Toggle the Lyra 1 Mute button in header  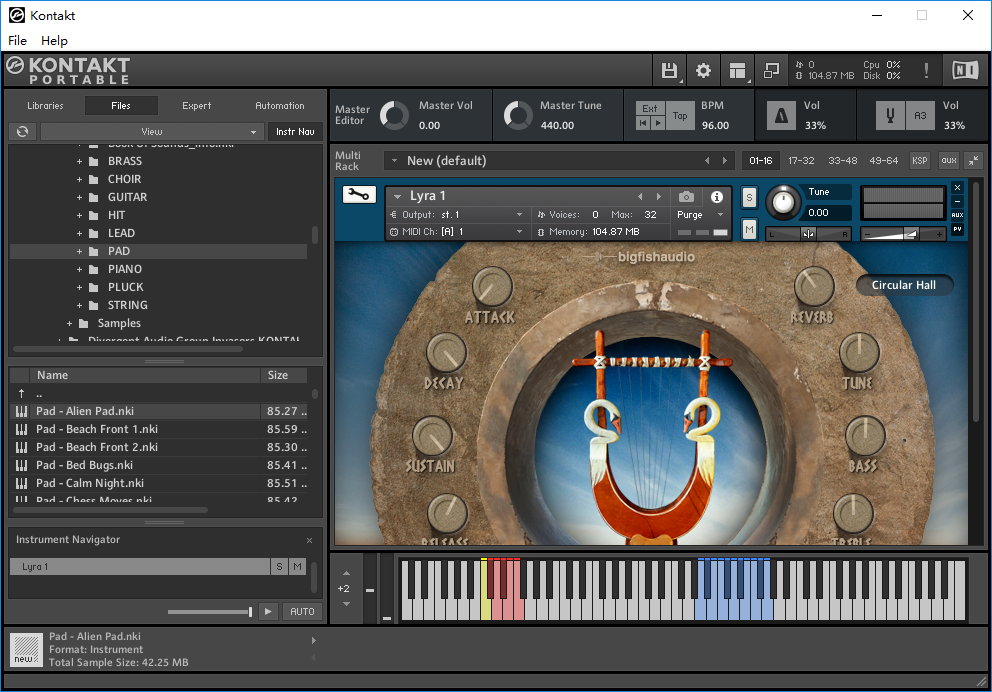click(x=749, y=229)
